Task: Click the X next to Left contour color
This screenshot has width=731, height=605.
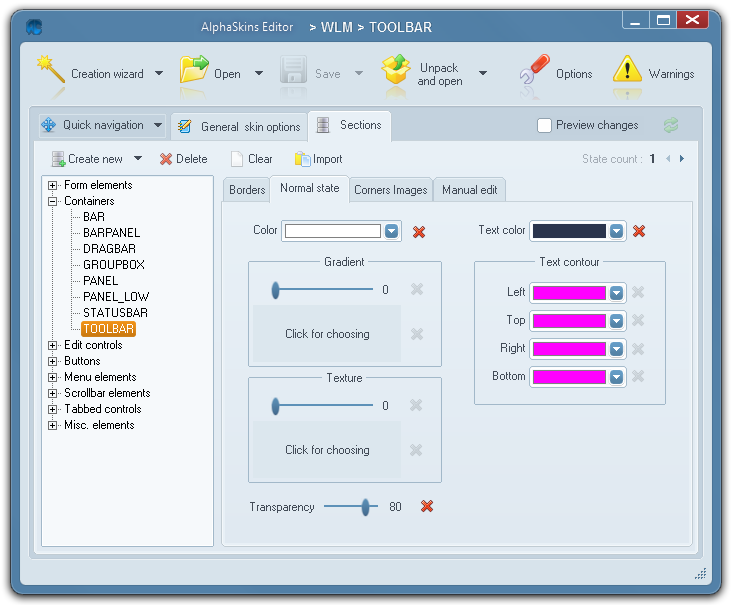Action: 638,292
